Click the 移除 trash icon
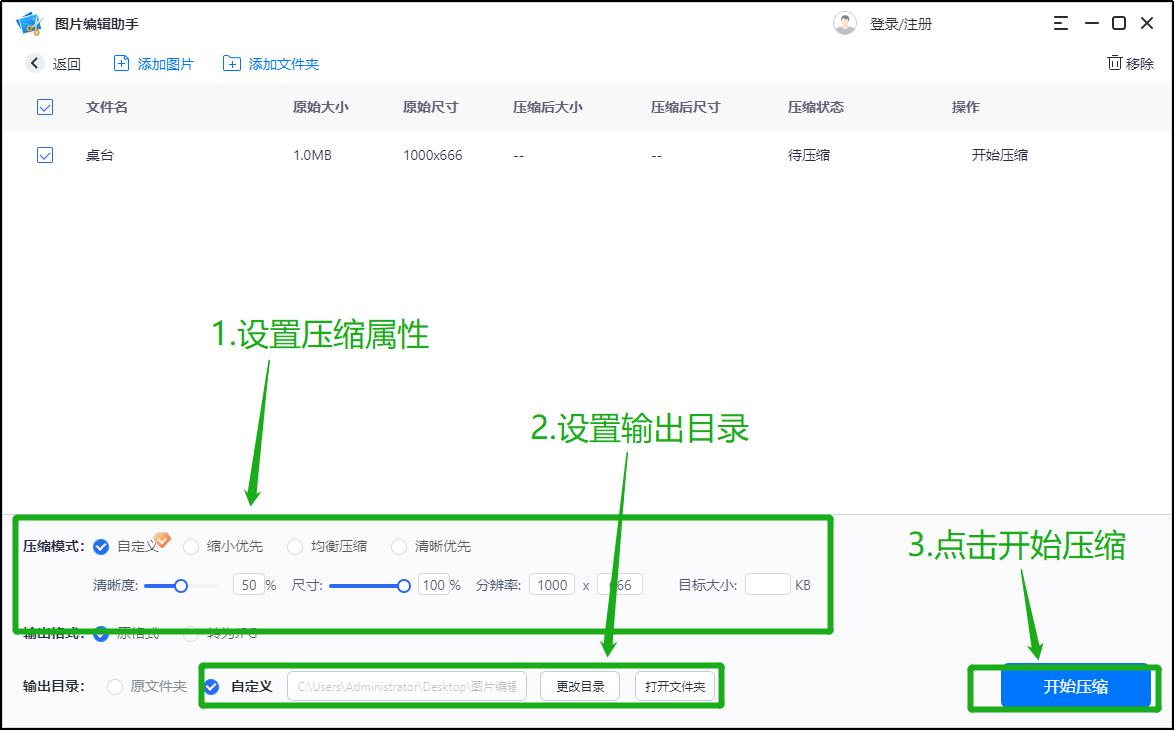The width and height of the screenshot is (1175, 731). point(1115,62)
